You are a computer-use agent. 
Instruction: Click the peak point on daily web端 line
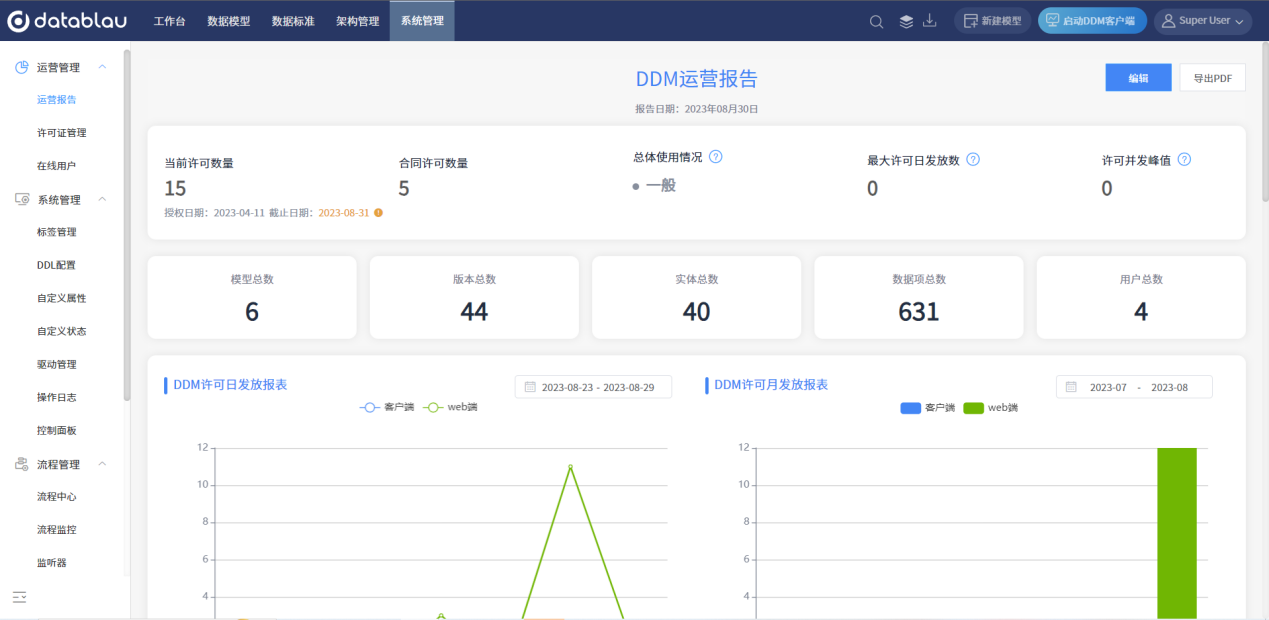click(570, 467)
